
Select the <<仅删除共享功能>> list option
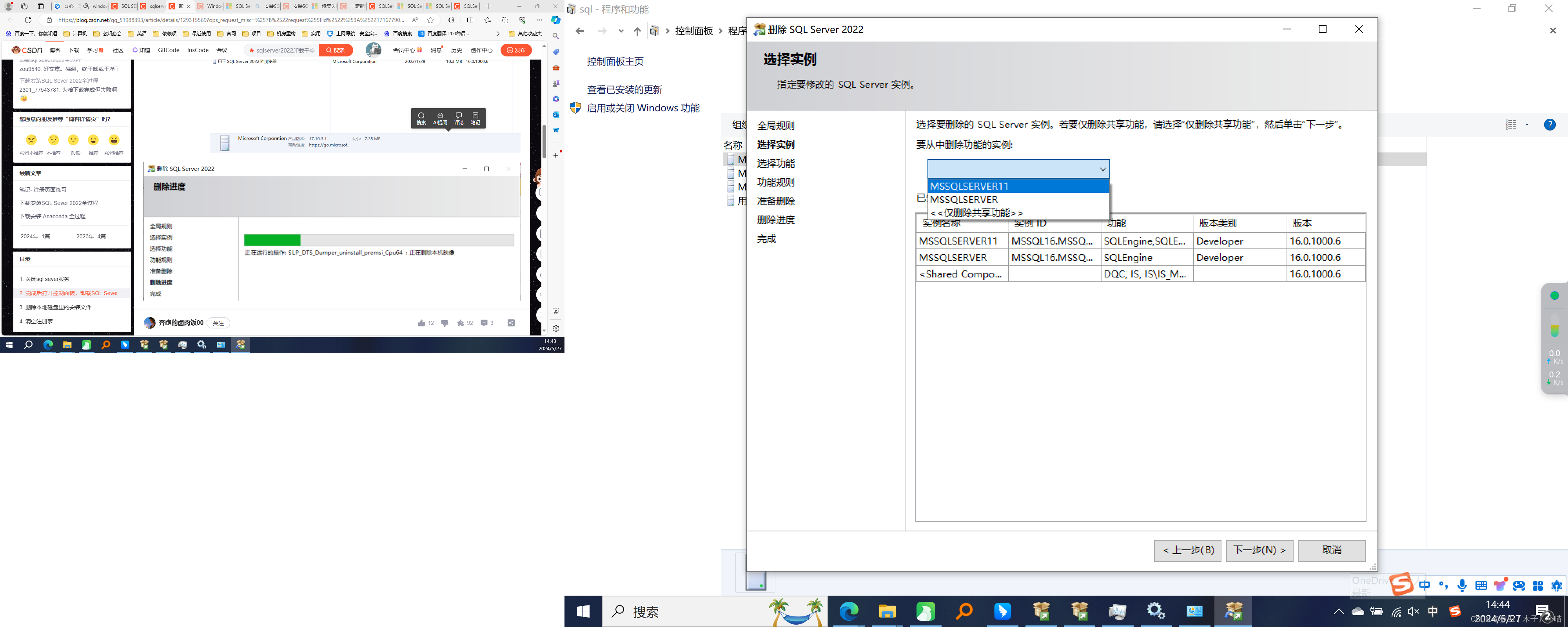pos(976,213)
